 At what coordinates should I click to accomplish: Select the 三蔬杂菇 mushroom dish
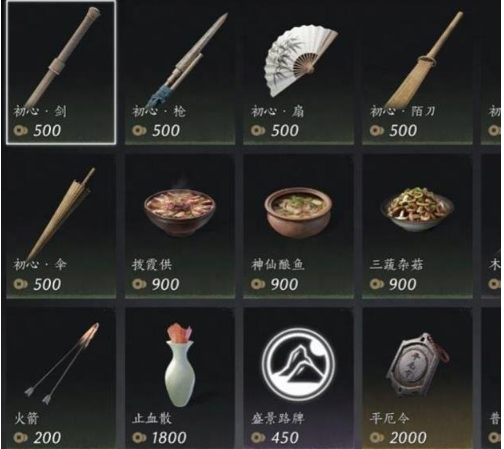(417, 226)
